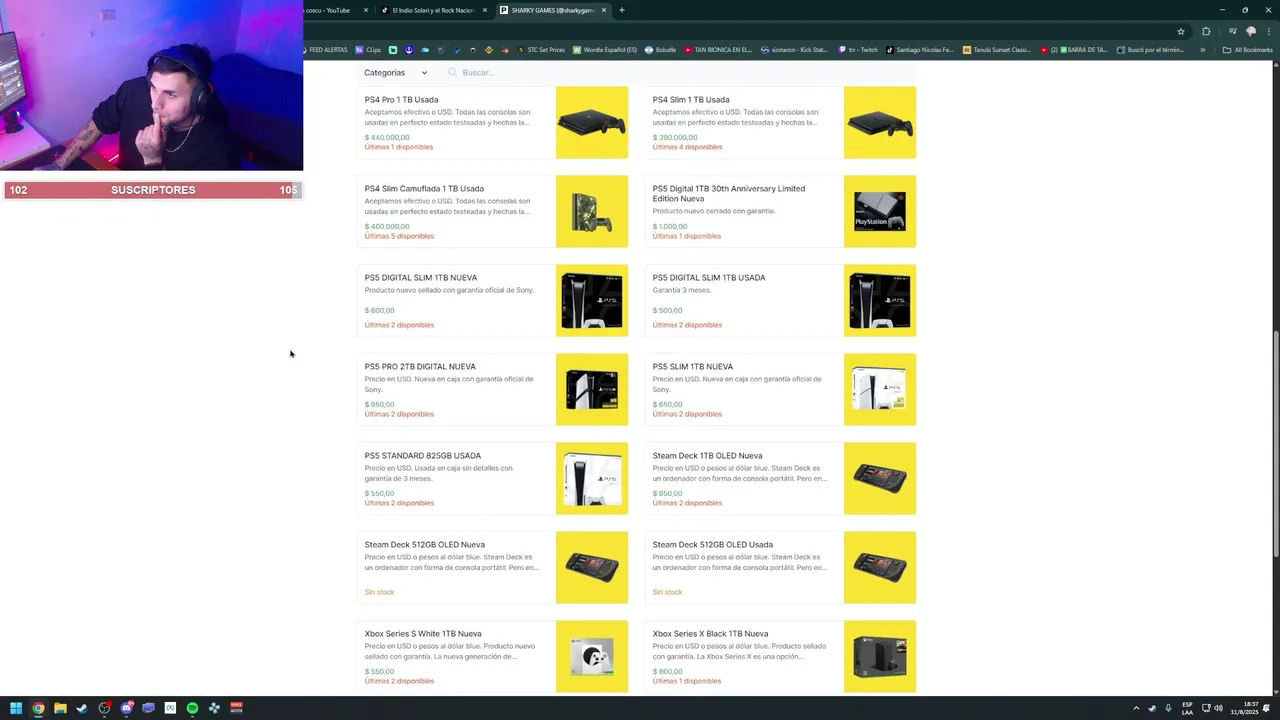Viewport: 1280px width, 720px height.
Task: Open a new browser tab
Action: pyautogui.click(x=622, y=10)
